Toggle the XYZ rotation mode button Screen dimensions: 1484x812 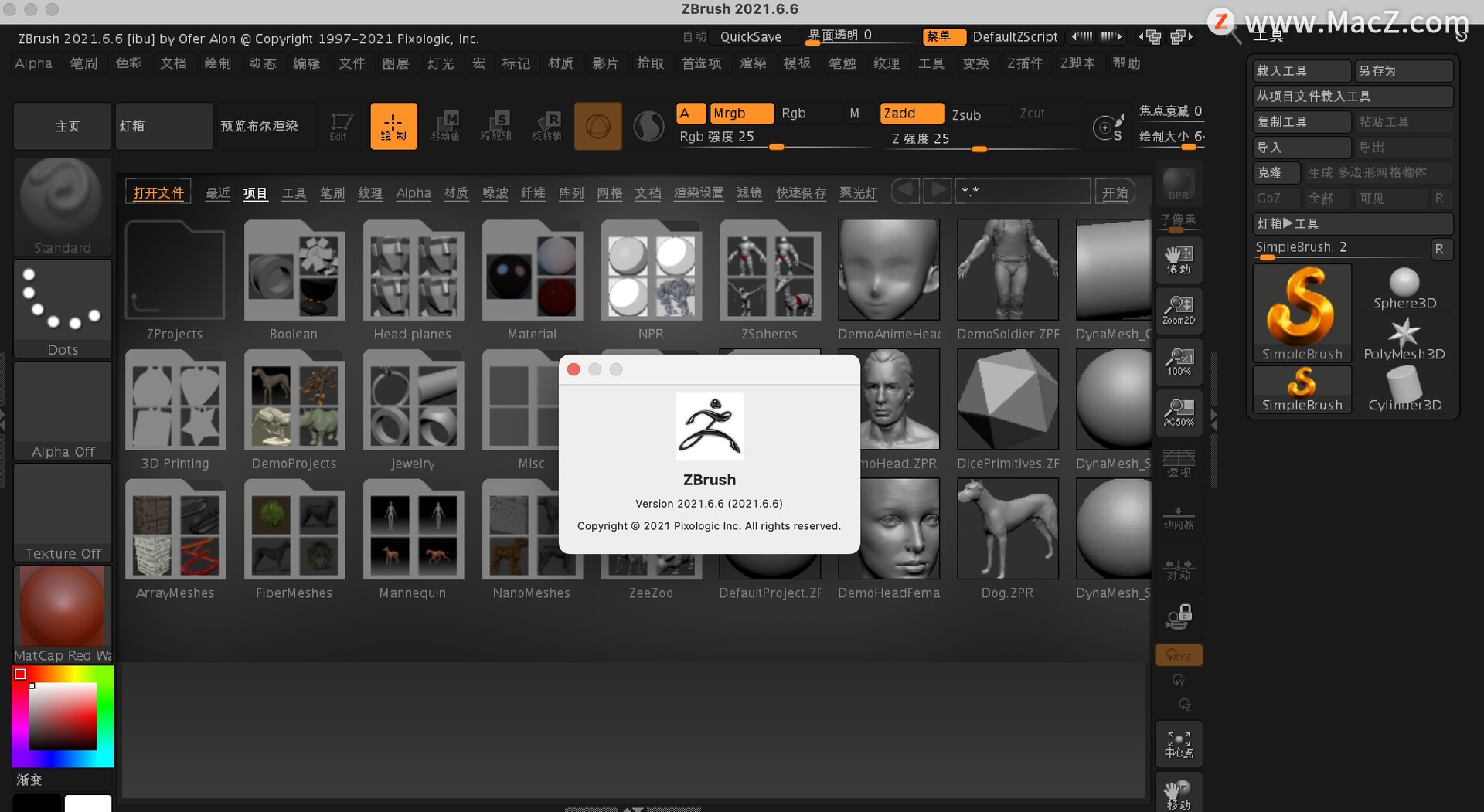(1179, 655)
